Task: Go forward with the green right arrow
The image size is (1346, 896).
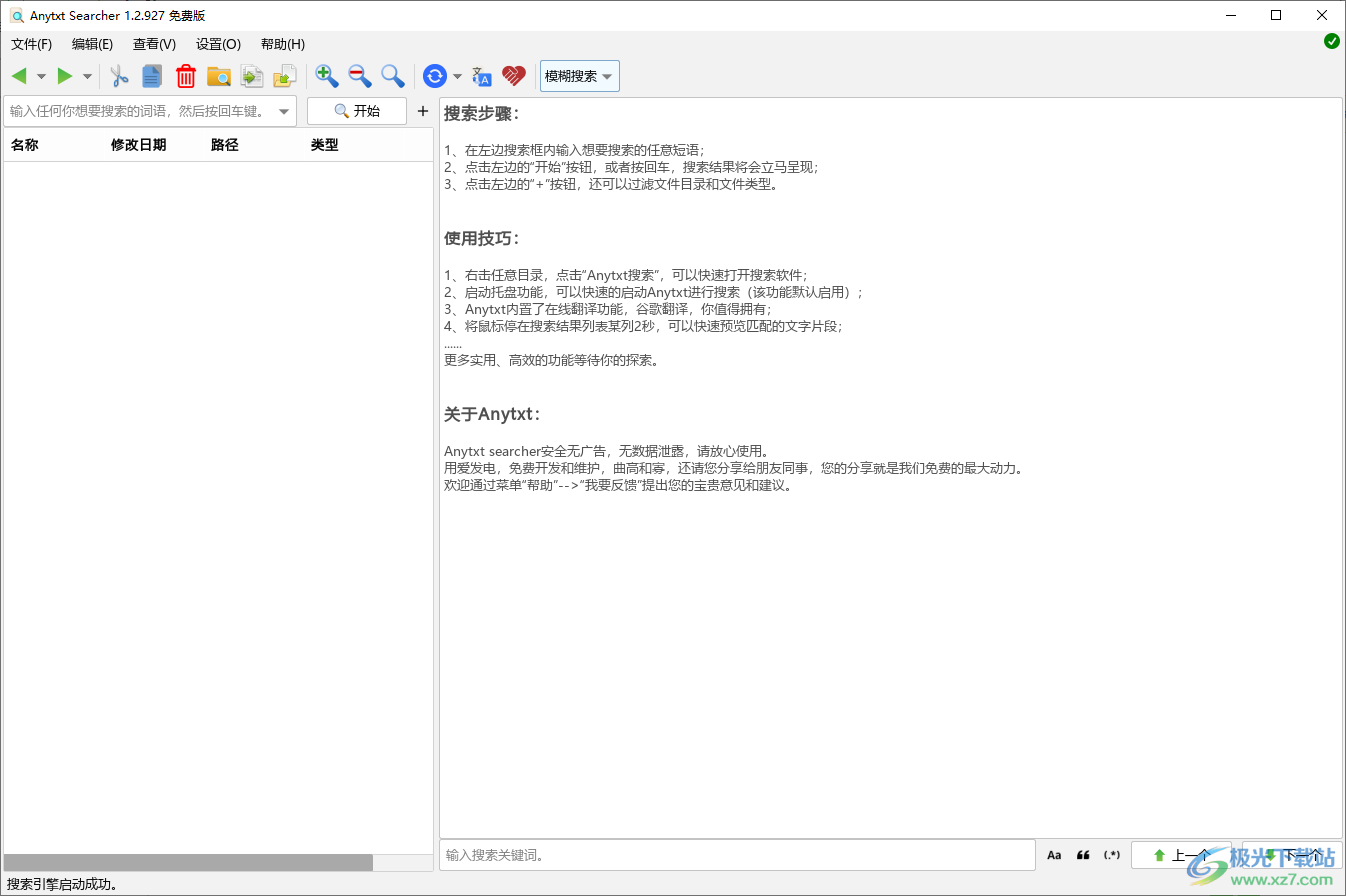Action: click(x=65, y=76)
